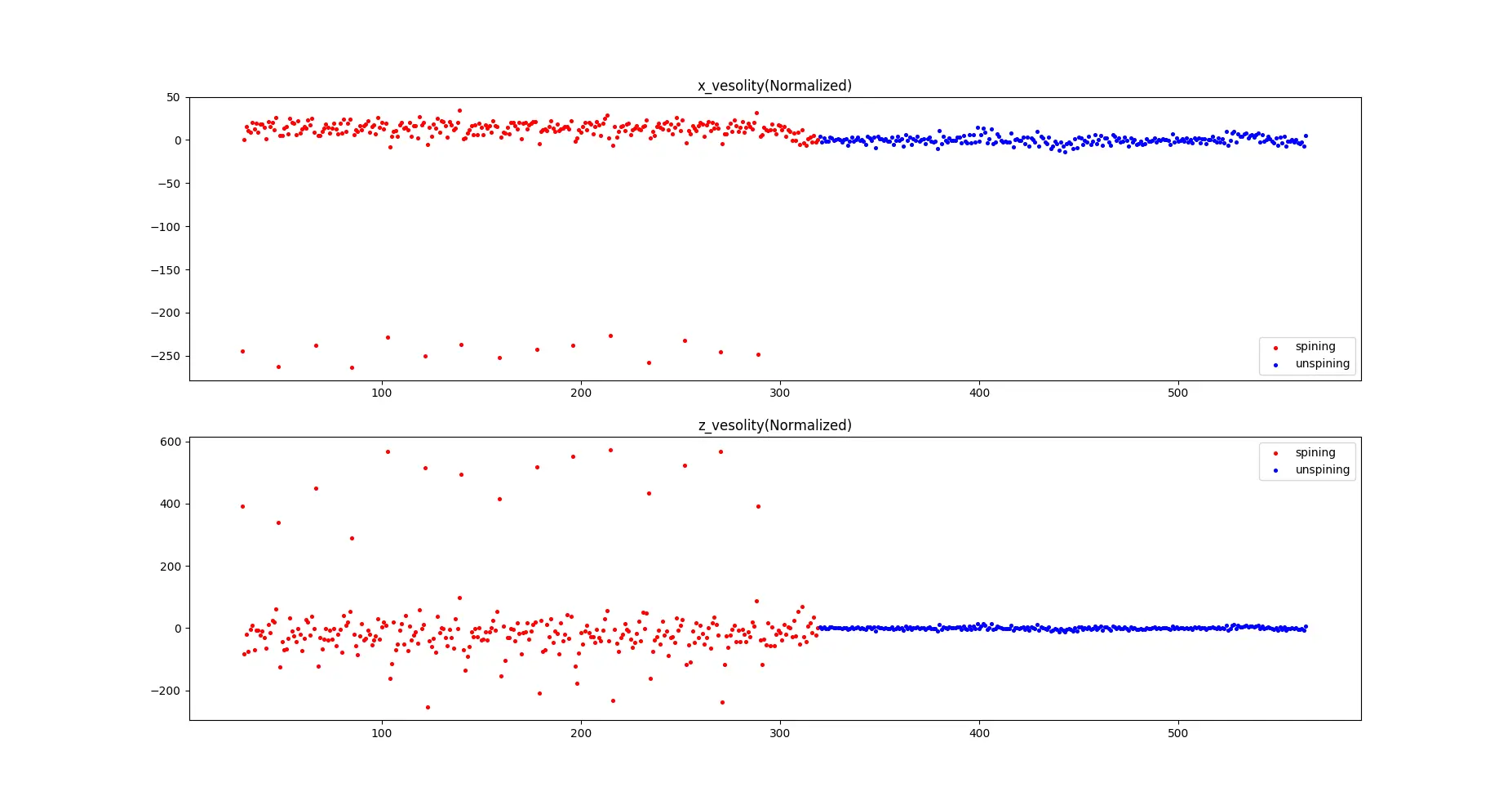
Task: Click the y-axis label −150 on top chart
Action: 166,270
